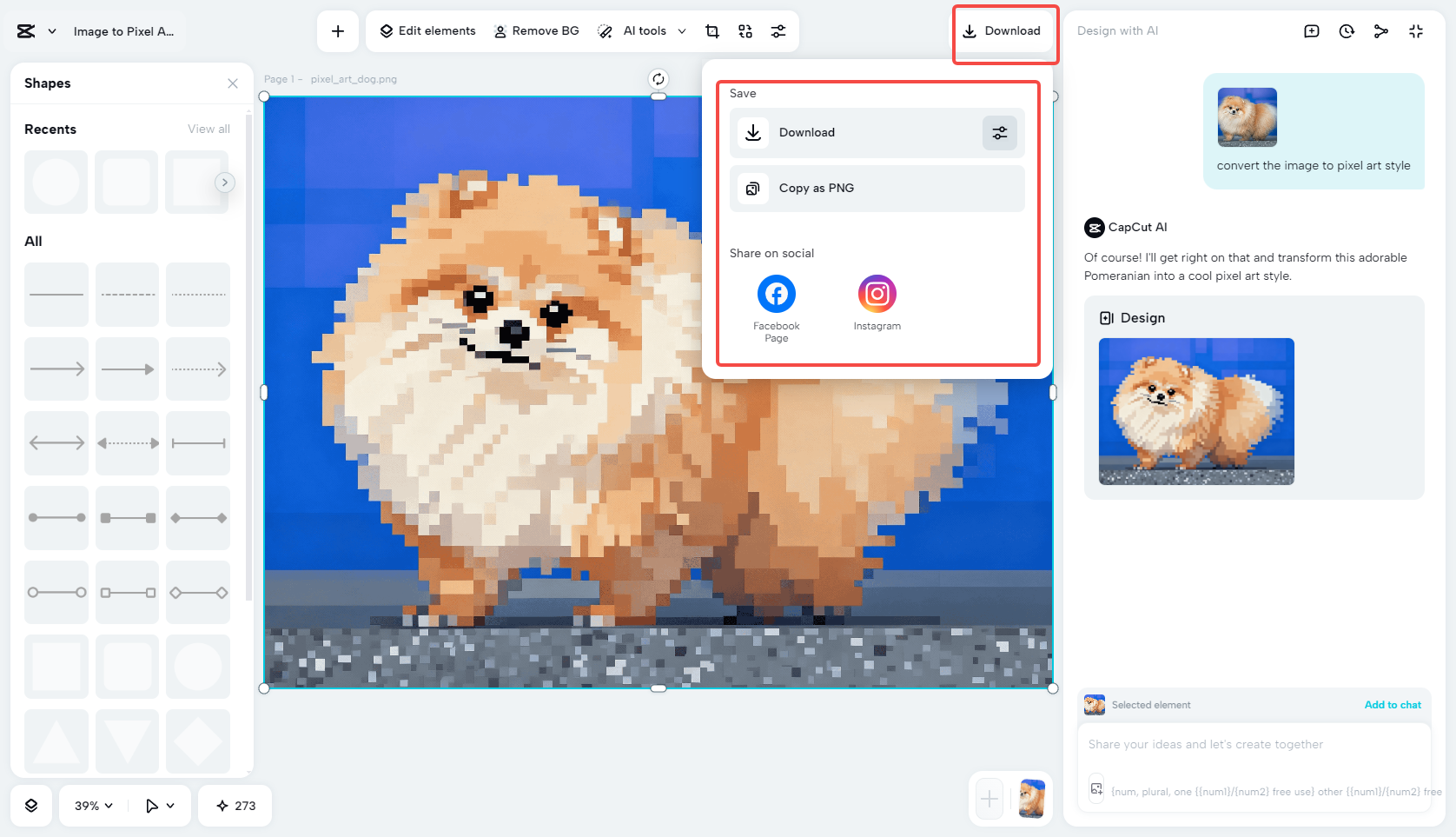
Task: Open the version history icon in AI panel
Action: click(x=1346, y=30)
